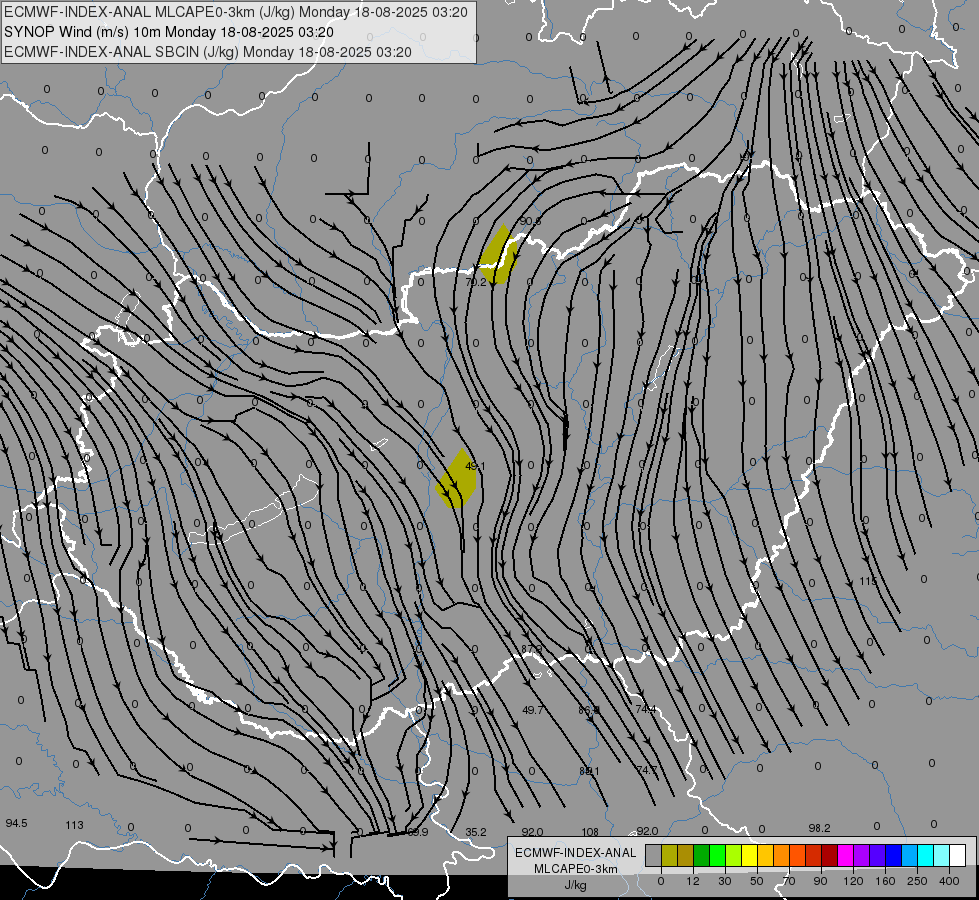Image resolution: width=979 pixels, height=900 pixels.
Task: Click the legend tick label 70
Action: pos(789,881)
